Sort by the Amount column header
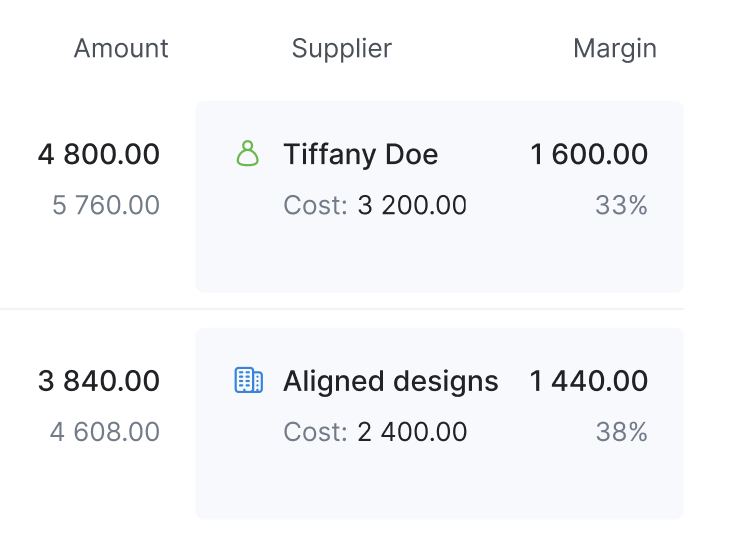The width and height of the screenshot is (736, 540). click(121, 48)
